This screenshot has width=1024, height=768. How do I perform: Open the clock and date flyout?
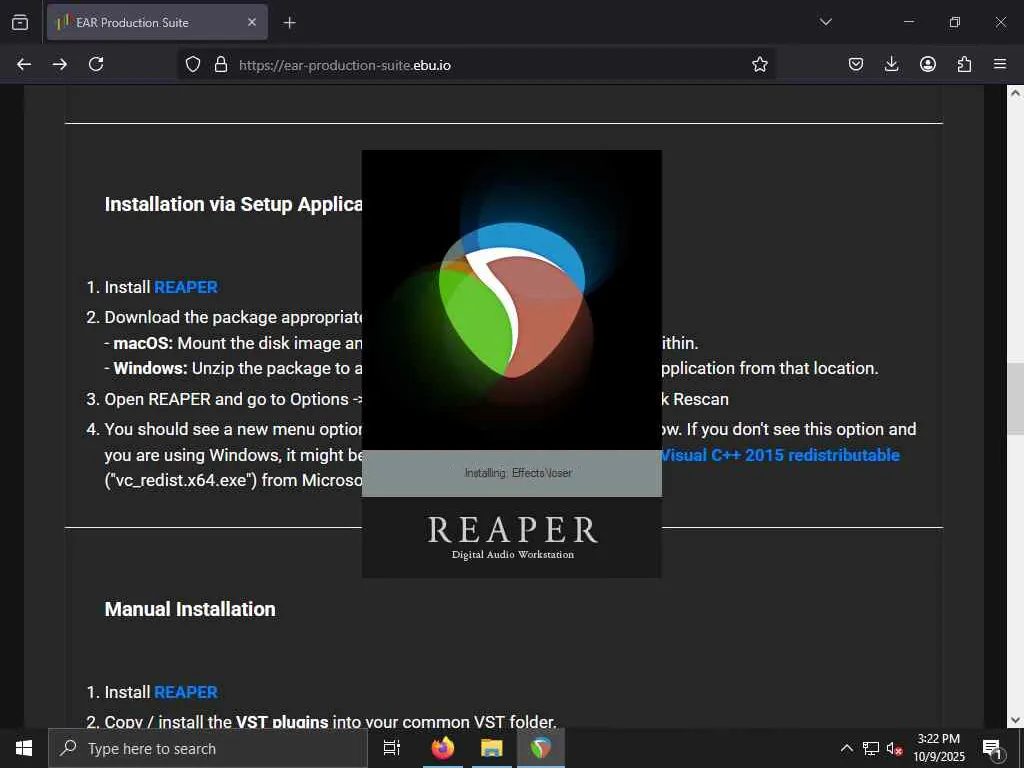coord(939,748)
